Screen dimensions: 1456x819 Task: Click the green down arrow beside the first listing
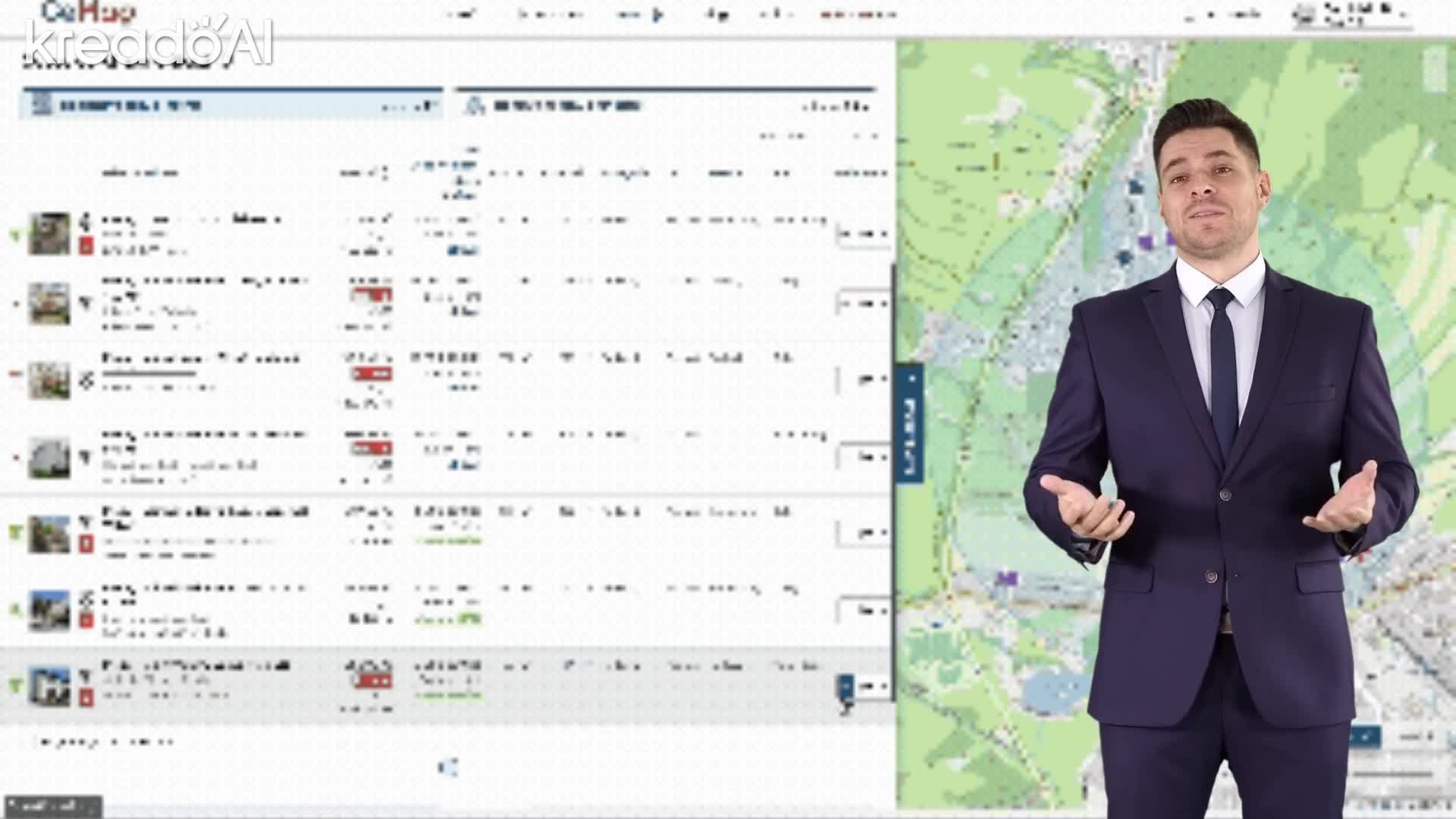14,236
